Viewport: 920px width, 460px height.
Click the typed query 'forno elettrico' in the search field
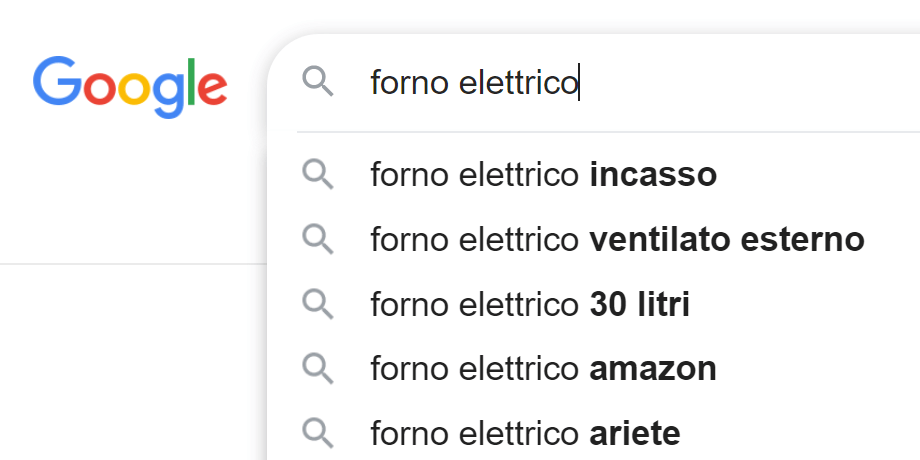[x=475, y=82]
